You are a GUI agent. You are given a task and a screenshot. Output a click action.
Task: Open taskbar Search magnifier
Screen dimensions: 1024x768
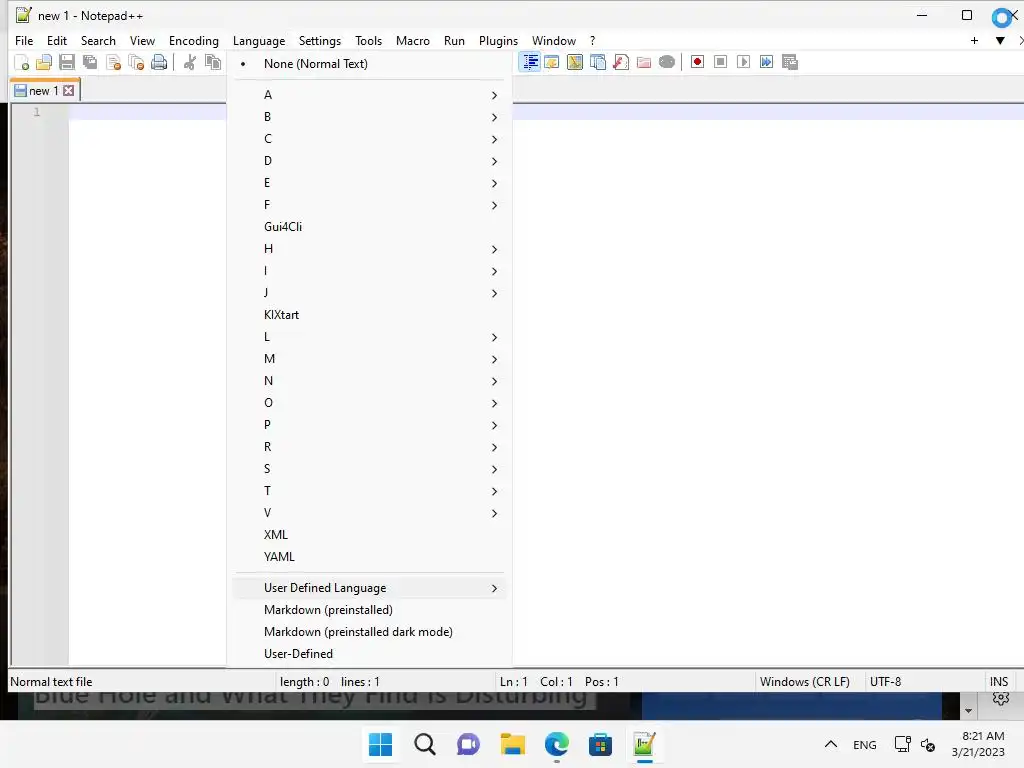[x=424, y=744]
